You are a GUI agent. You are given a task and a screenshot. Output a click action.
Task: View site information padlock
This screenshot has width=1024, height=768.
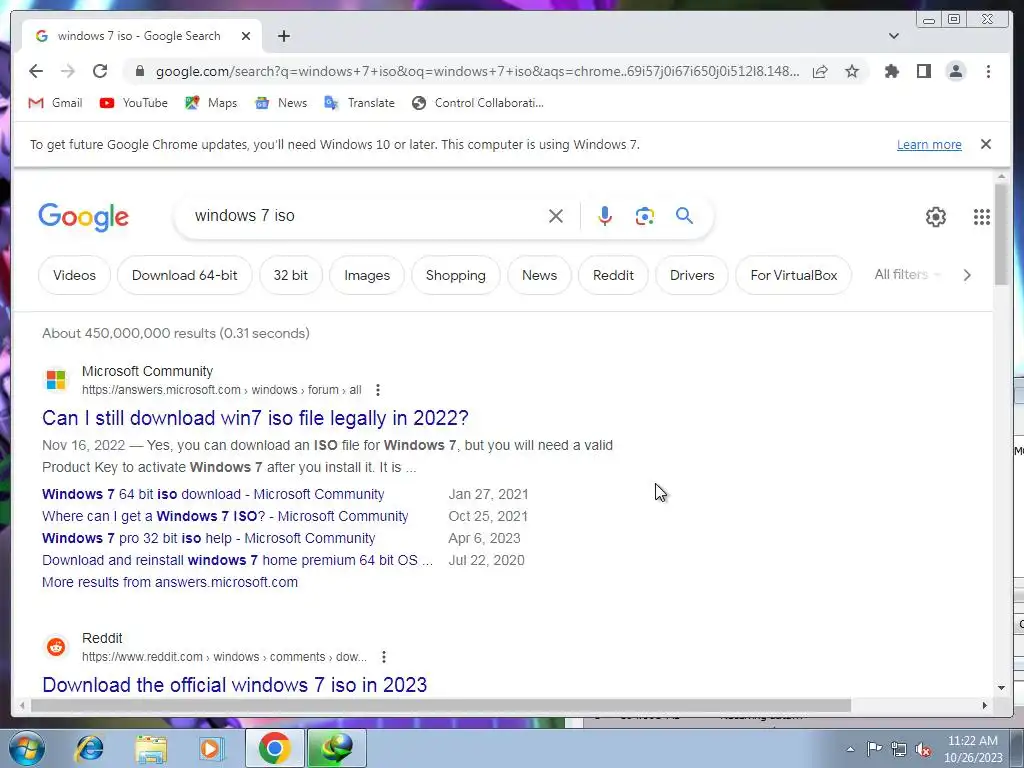(140, 71)
